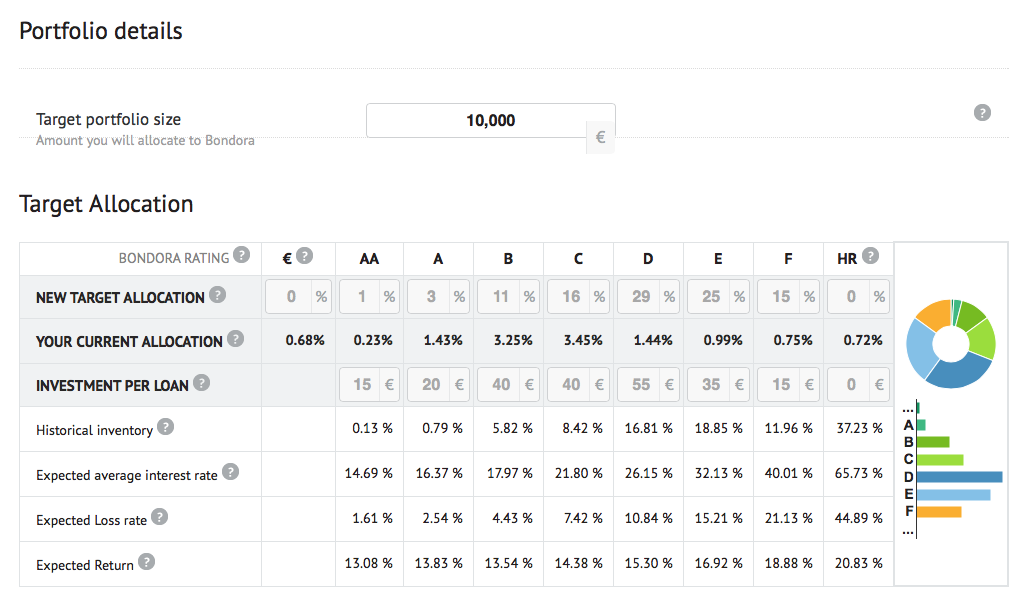Image resolution: width=1031 pixels, height=608 pixels.
Task: Show Historical inventory help tooltip
Action: (165, 428)
